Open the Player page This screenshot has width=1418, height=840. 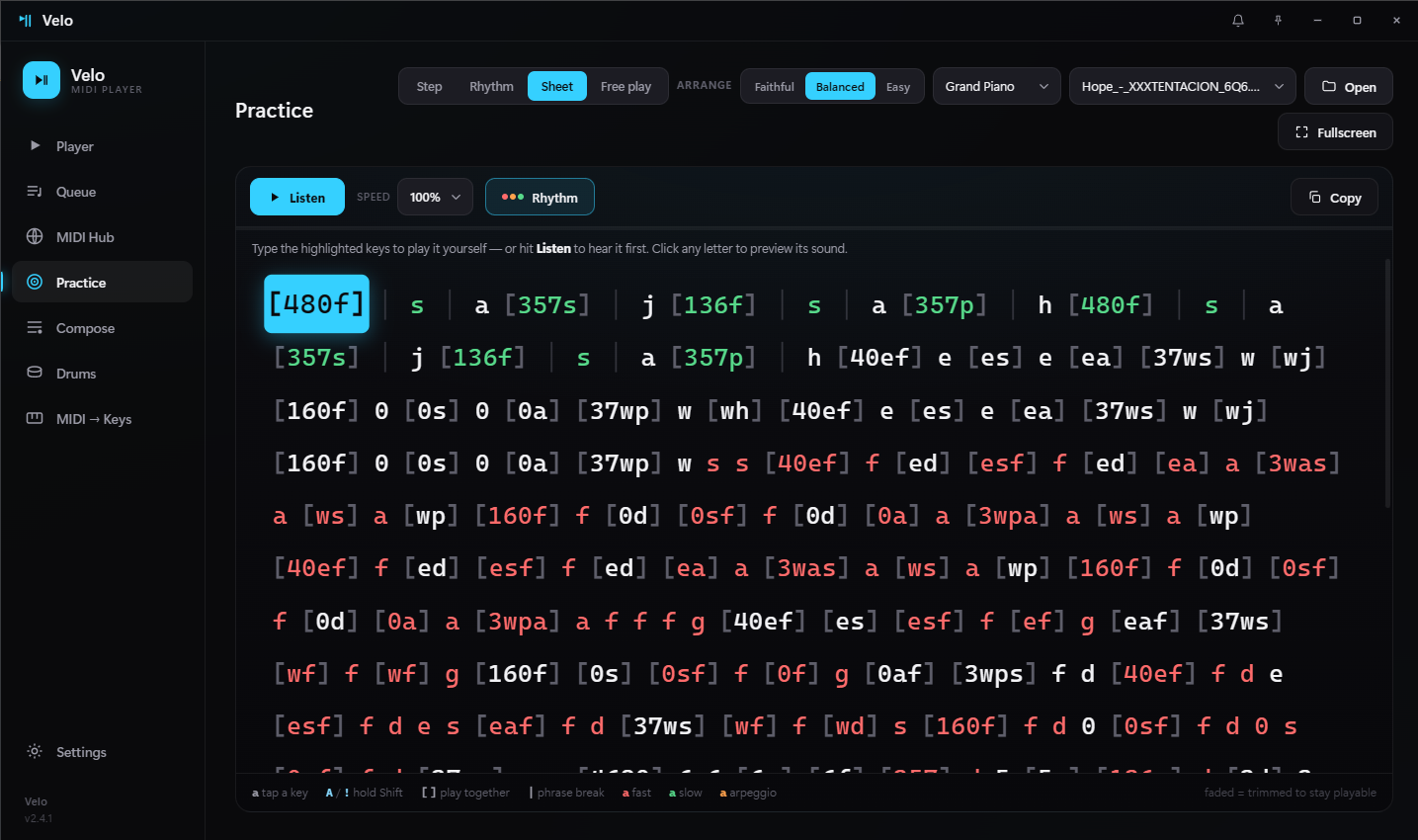pos(102,145)
